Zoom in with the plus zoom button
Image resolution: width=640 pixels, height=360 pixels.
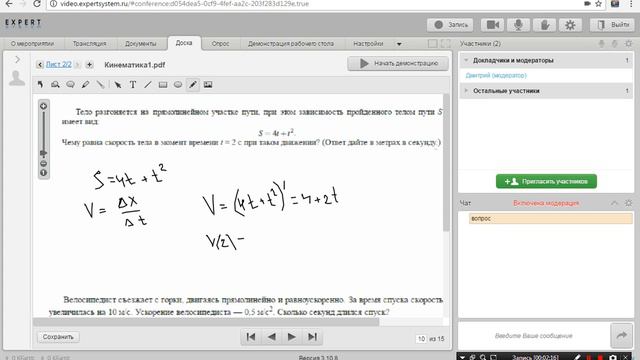[43, 106]
